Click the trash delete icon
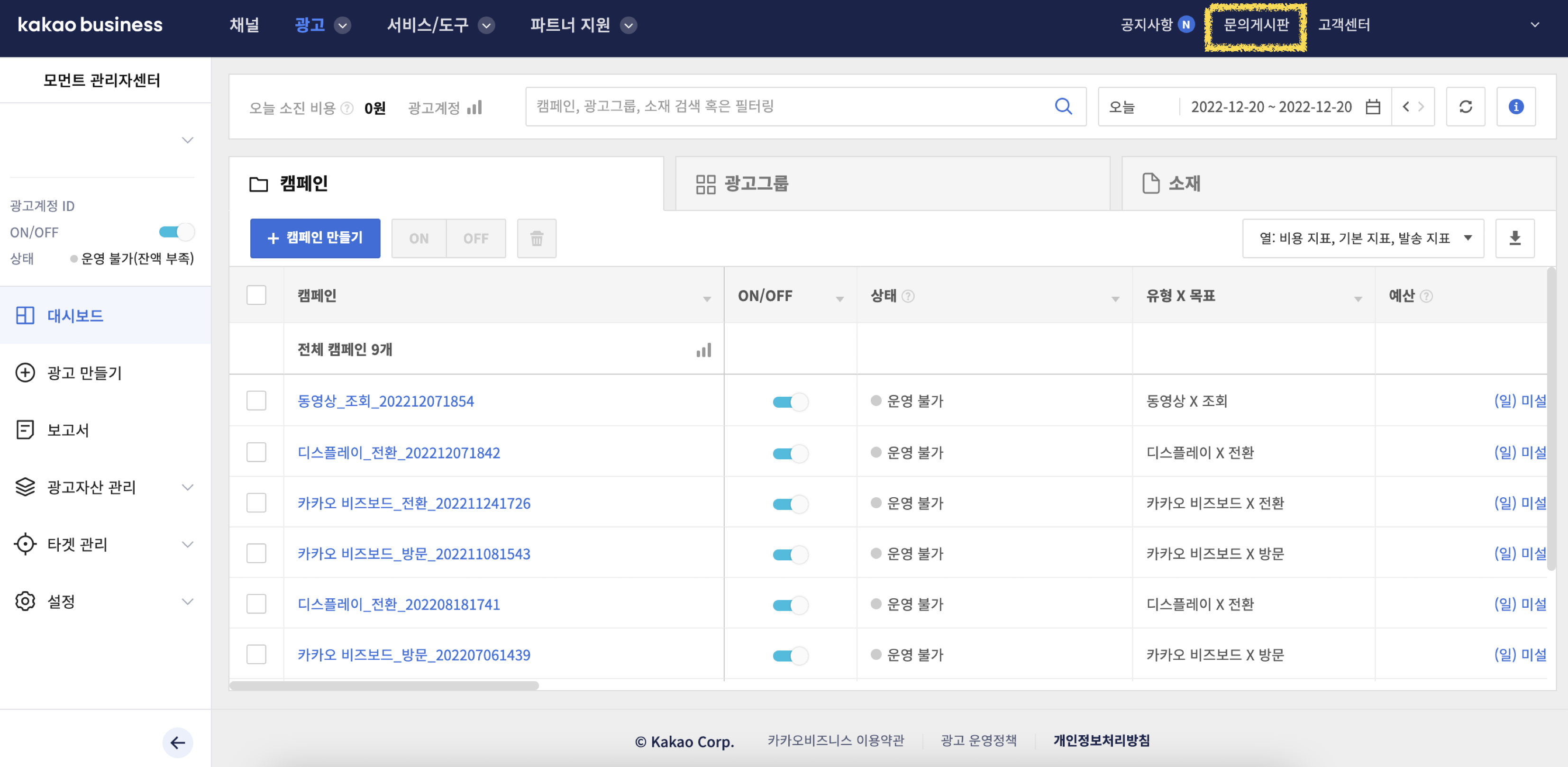 pyautogui.click(x=536, y=238)
